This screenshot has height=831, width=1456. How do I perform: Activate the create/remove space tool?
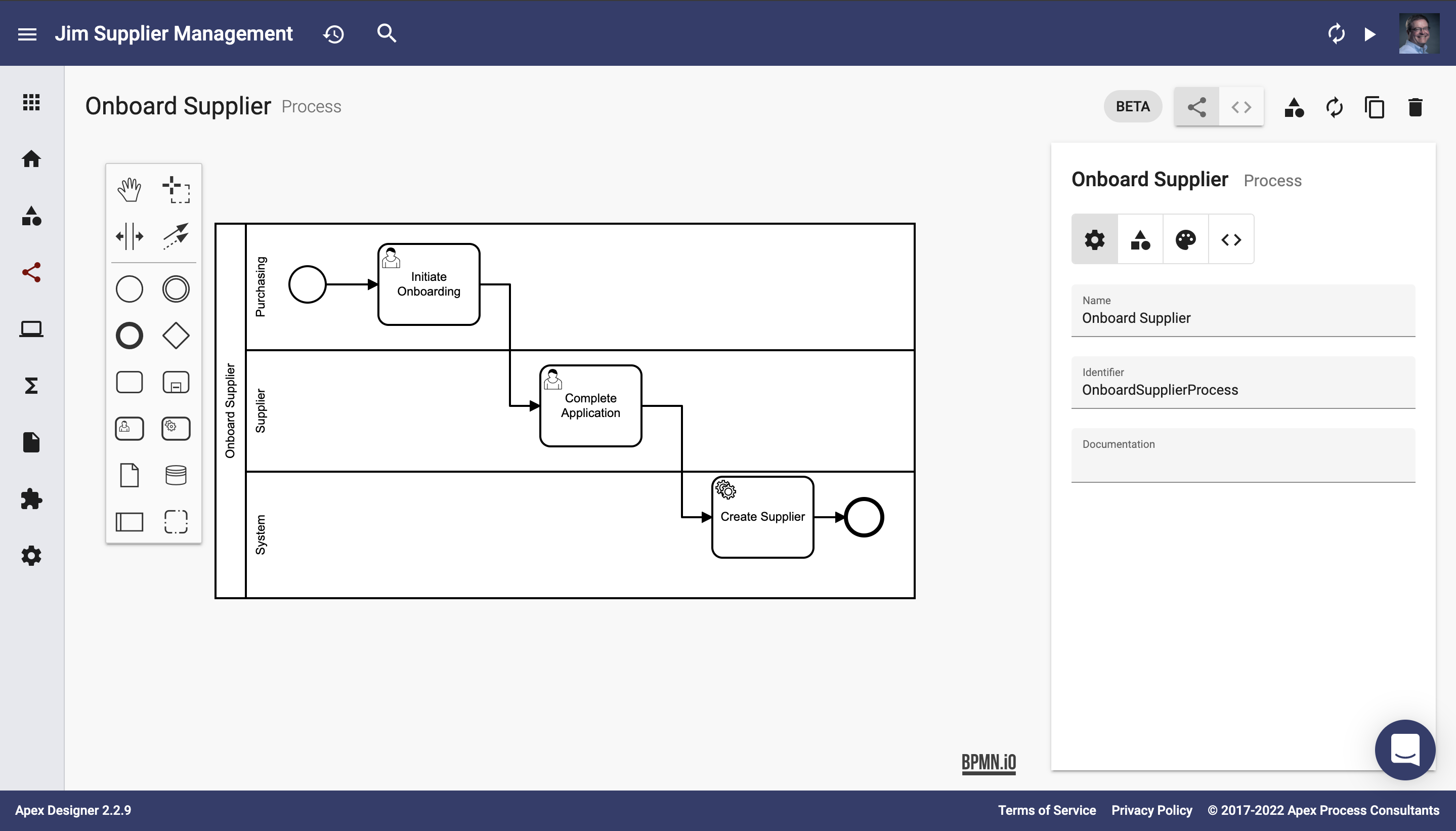tap(130, 236)
